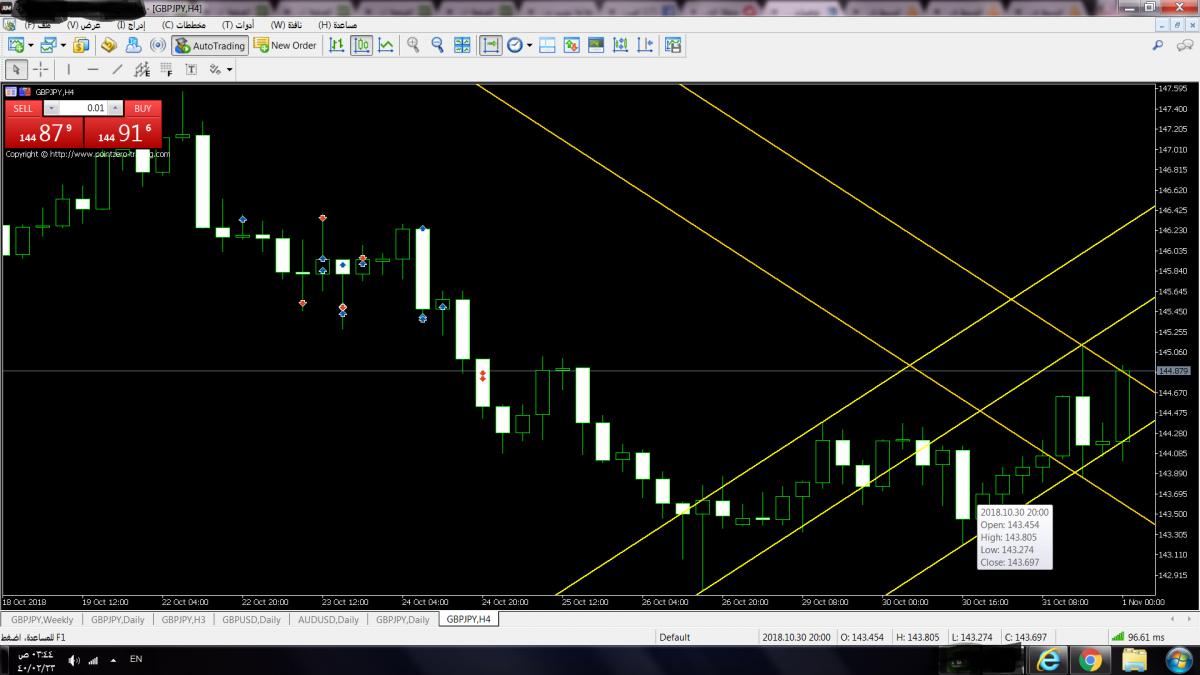The height and width of the screenshot is (675, 1200).
Task: Expand the new chart dropdown arrow
Action: click(31, 45)
